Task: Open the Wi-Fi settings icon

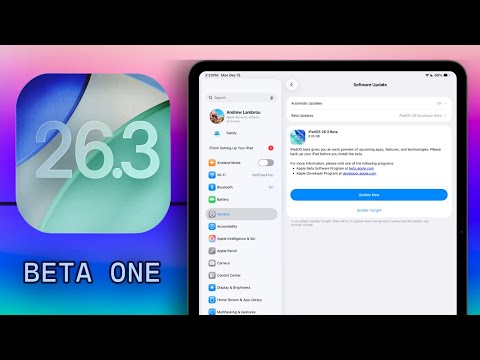Action: (x=212, y=175)
